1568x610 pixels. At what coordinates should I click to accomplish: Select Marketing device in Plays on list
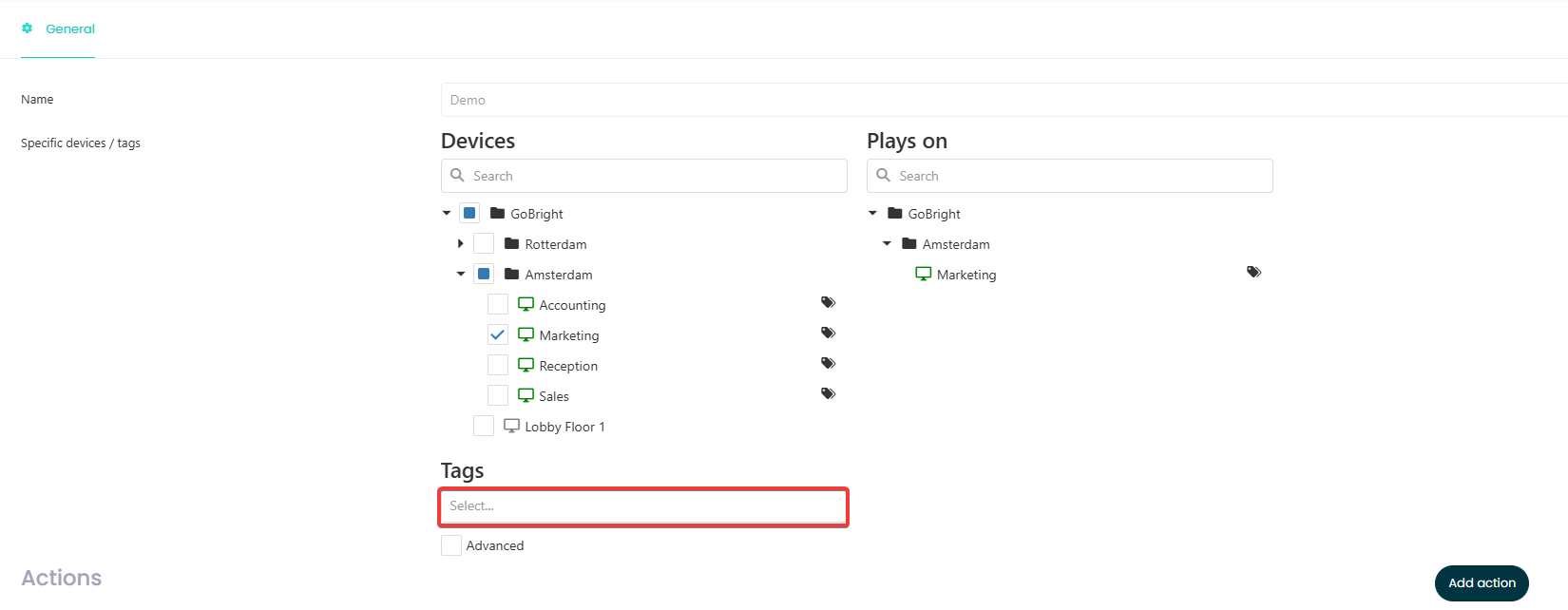(x=966, y=275)
